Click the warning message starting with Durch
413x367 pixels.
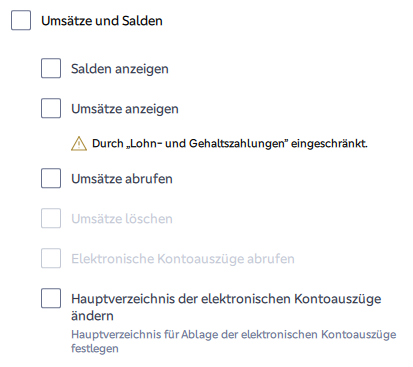(x=230, y=144)
